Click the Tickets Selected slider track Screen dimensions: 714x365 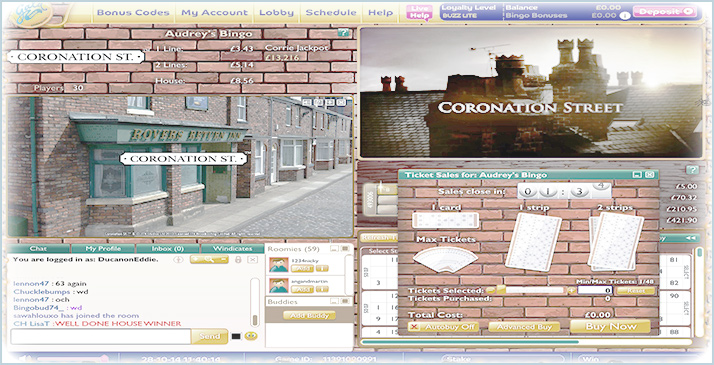(530, 290)
